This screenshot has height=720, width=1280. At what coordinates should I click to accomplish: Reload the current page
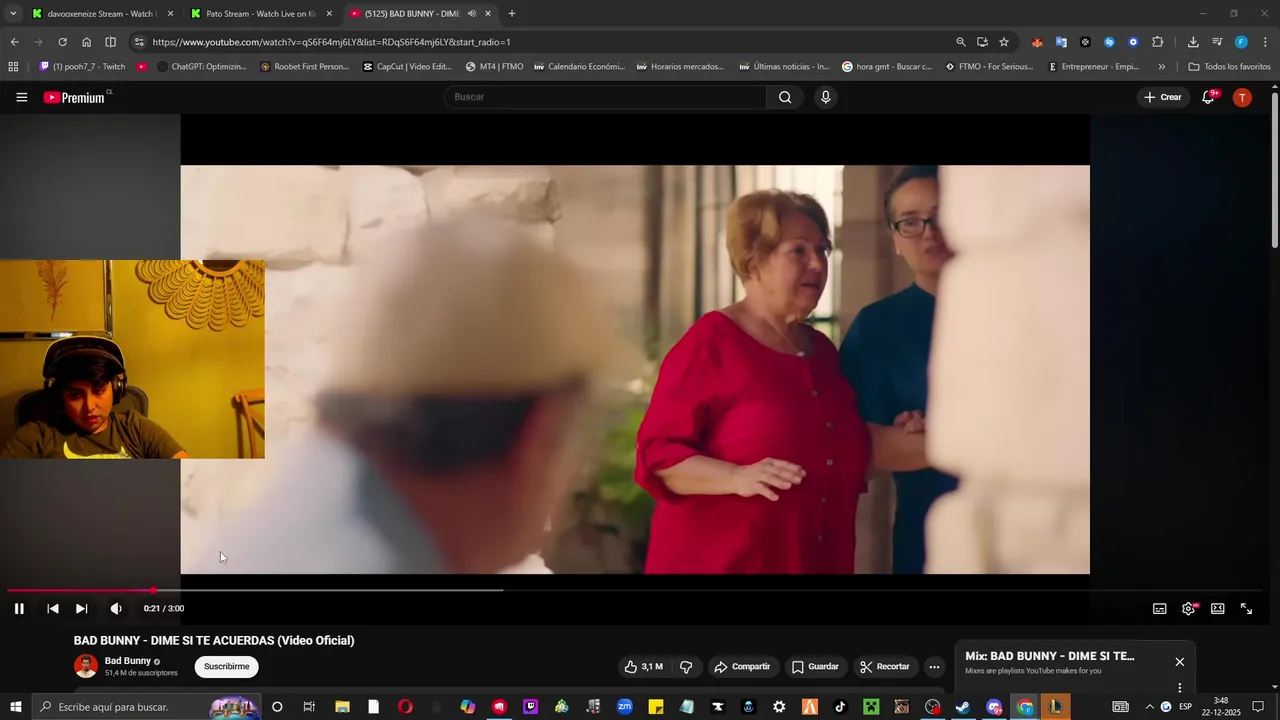[62, 42]
